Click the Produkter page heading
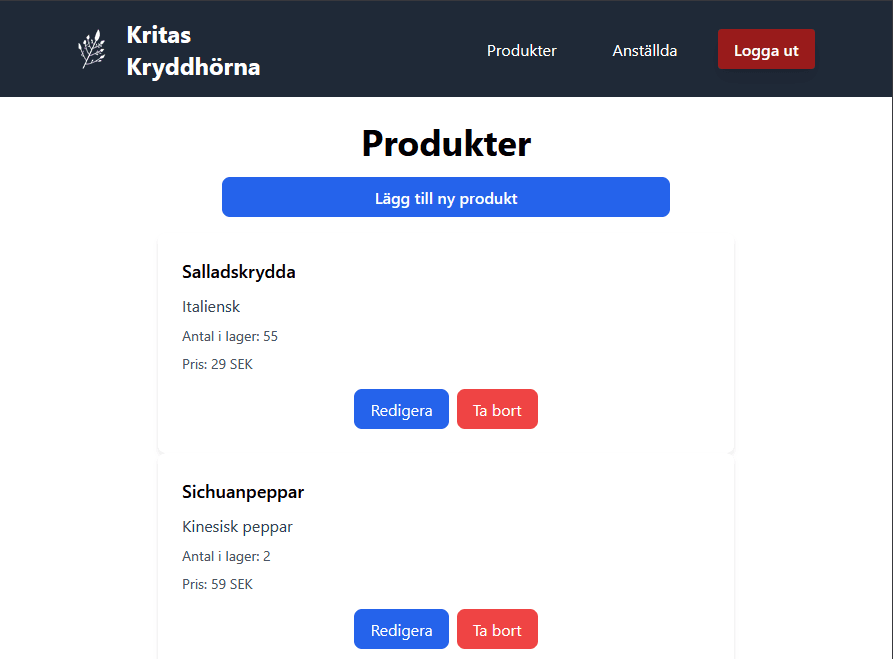The width and height of the screenshot is (893, 659). pyautogui.click(x=446, y=144)
